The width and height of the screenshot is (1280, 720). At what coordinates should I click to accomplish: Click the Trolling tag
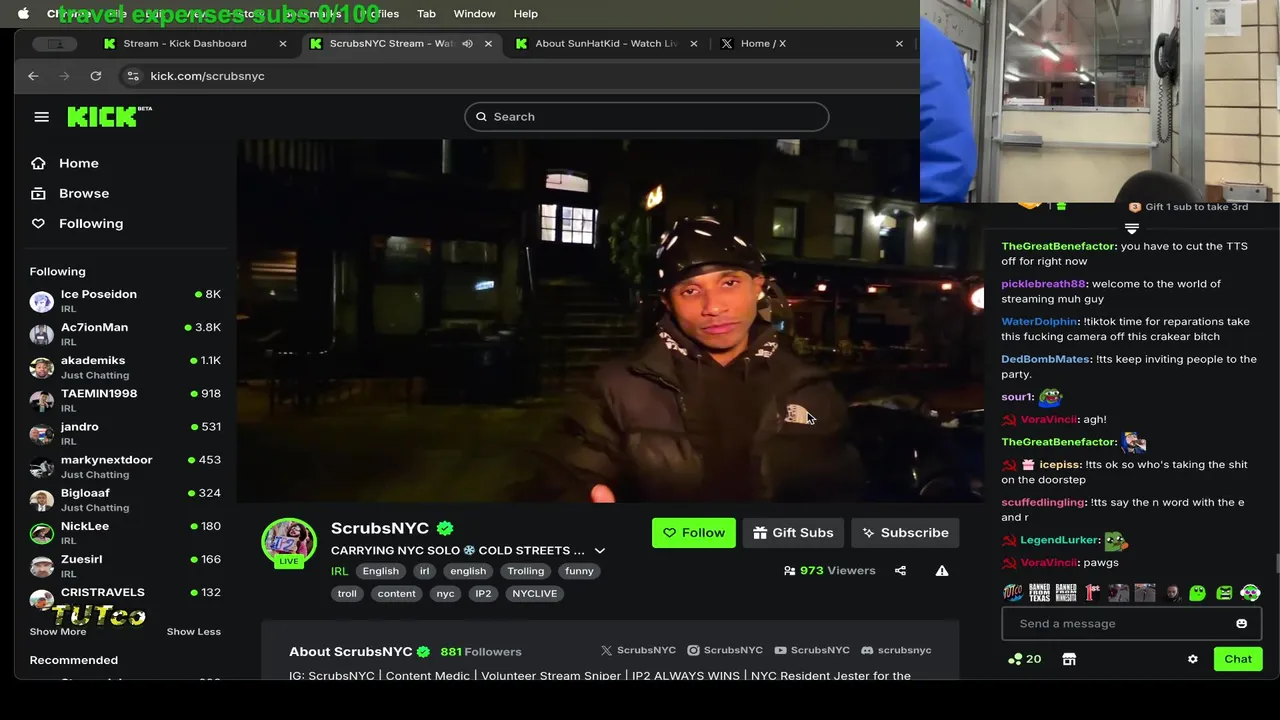[525, 571]
